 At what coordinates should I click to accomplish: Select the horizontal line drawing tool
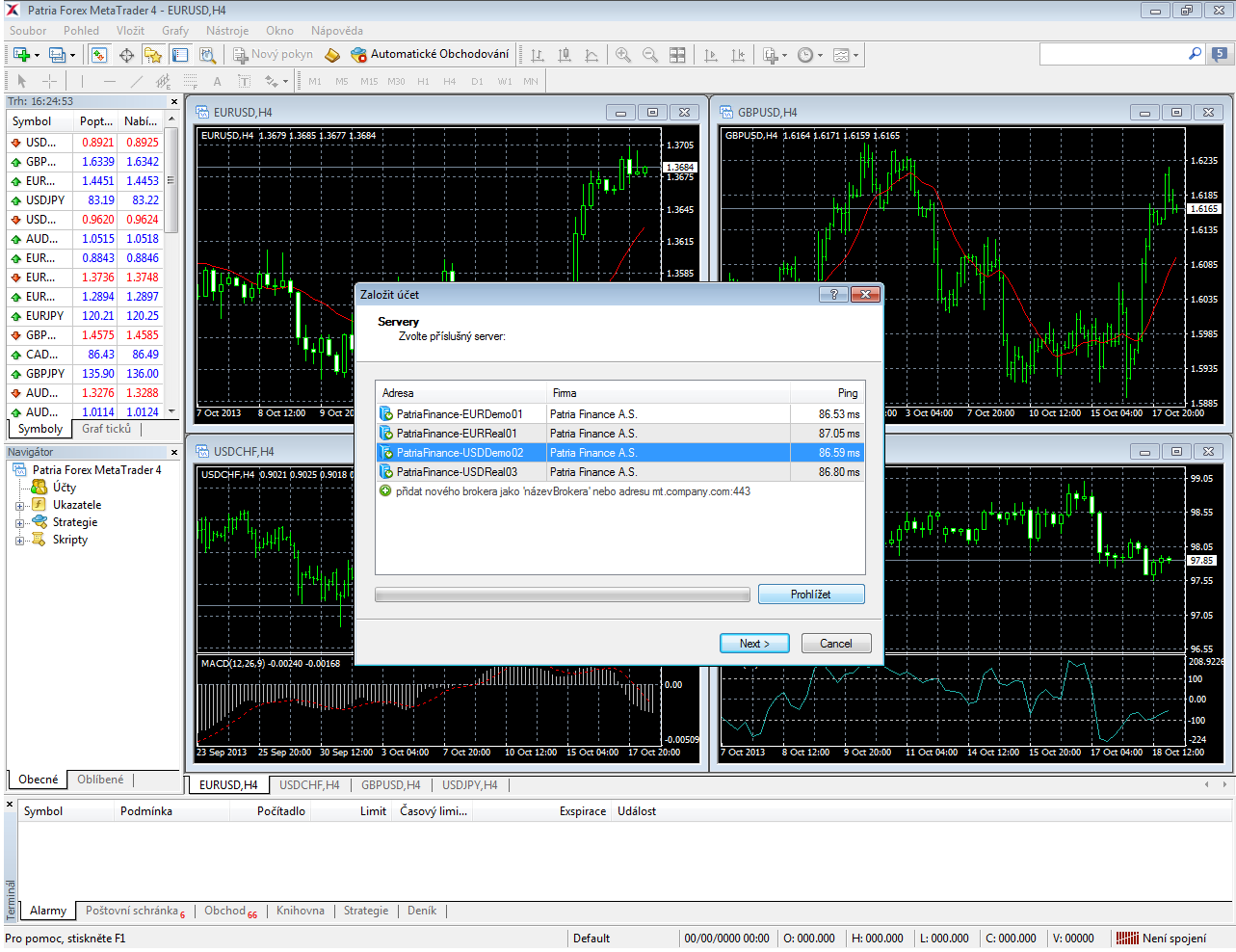pyautogui.click(x=110, y=82)
